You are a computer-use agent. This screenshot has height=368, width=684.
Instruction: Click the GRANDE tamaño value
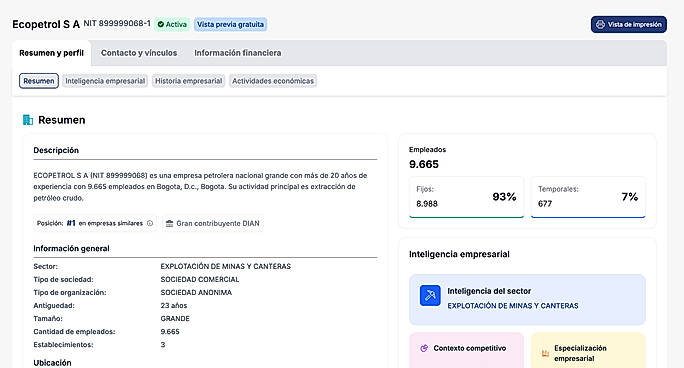[175, 319]
